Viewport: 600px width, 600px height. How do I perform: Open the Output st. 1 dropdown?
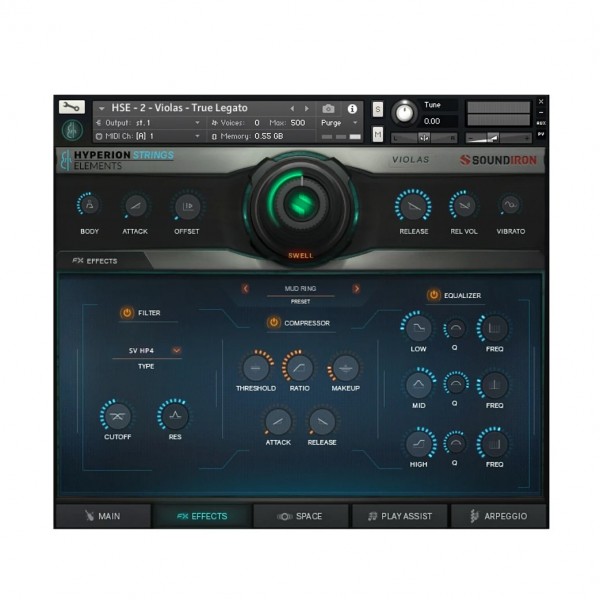coord(148,123)
